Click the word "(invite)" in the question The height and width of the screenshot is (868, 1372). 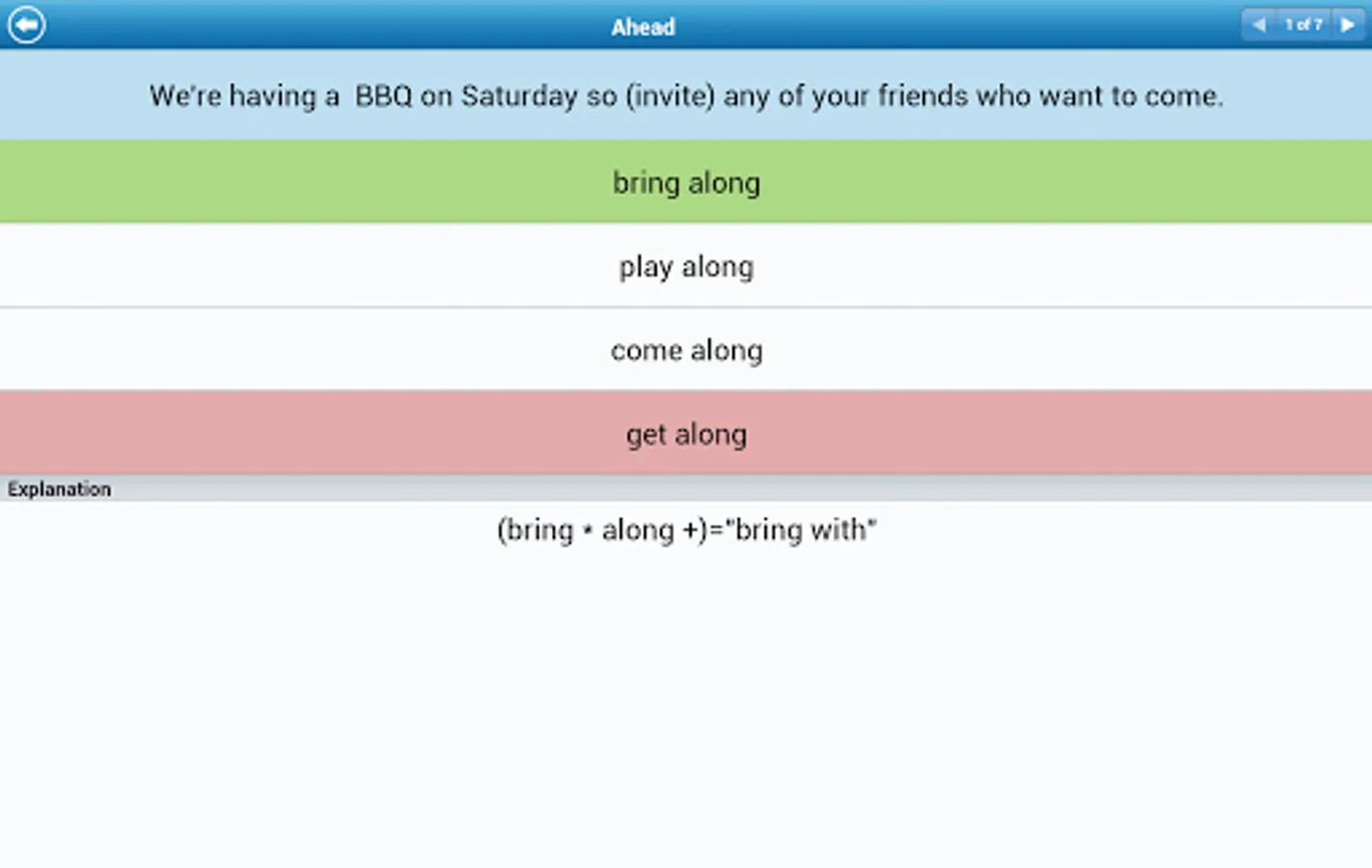tap(671, 96)
